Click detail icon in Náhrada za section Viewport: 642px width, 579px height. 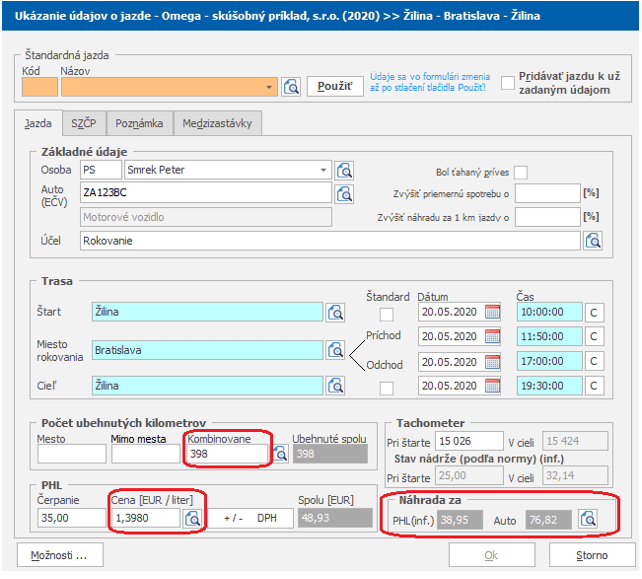click(x=589, y=518)
